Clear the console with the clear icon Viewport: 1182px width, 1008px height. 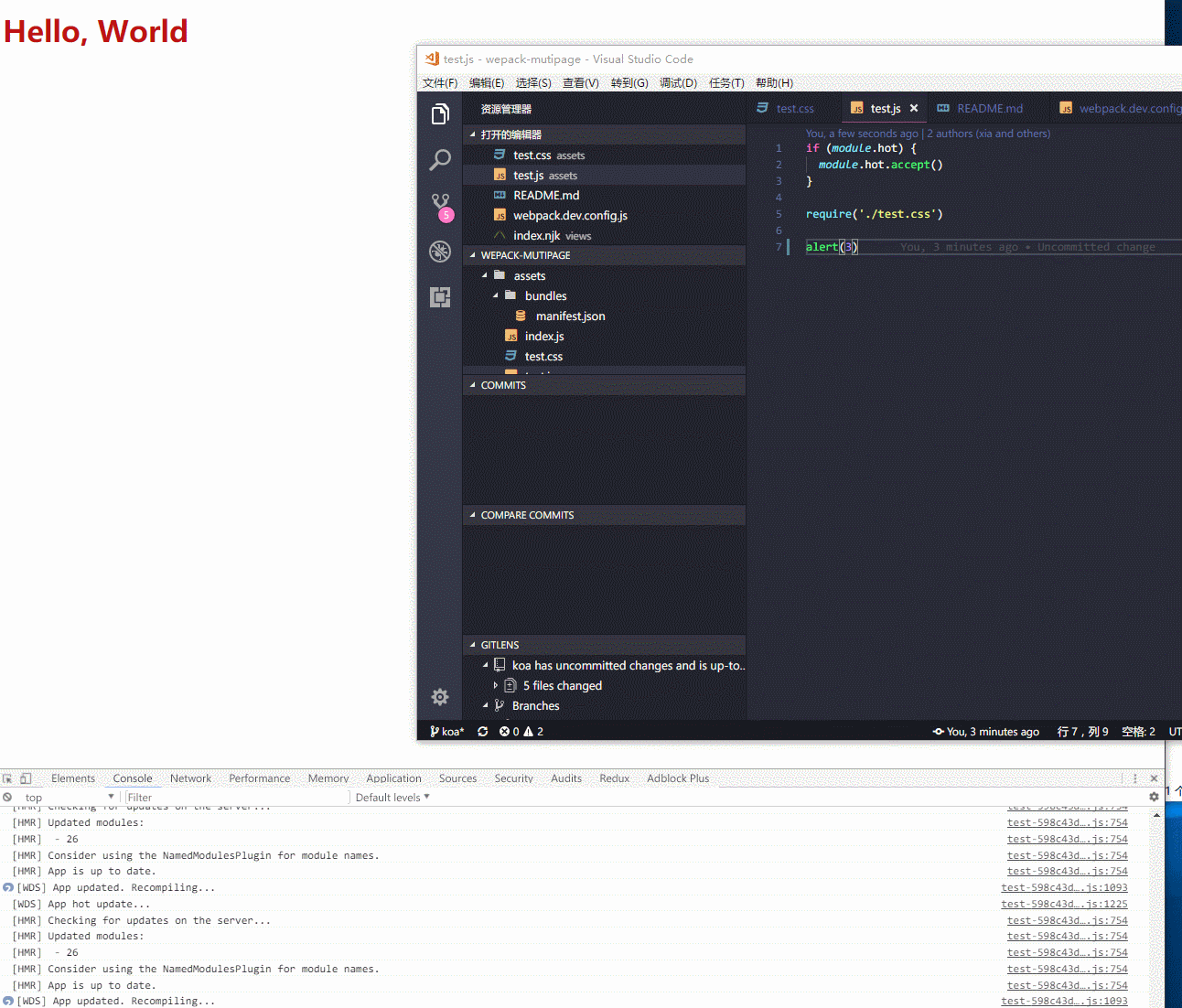[x=7, y=798]
